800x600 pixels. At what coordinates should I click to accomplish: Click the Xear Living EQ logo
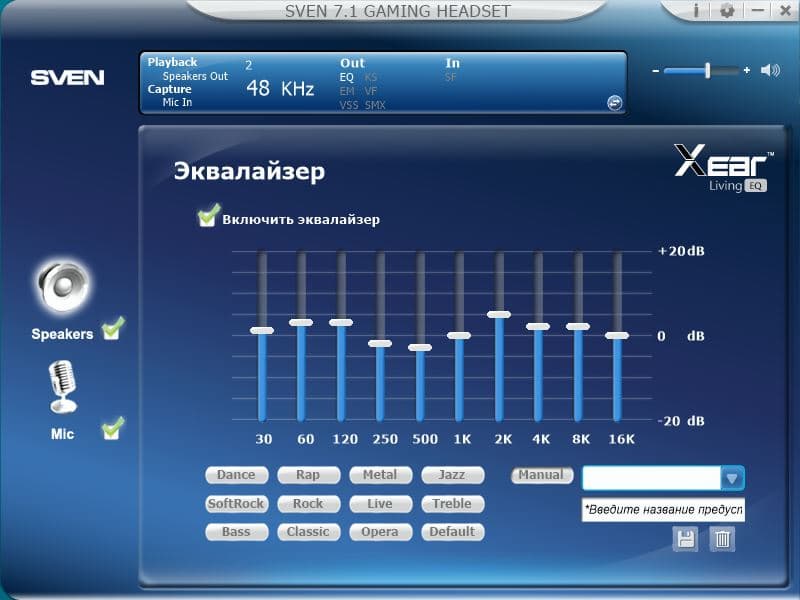(x=723, y=168)
